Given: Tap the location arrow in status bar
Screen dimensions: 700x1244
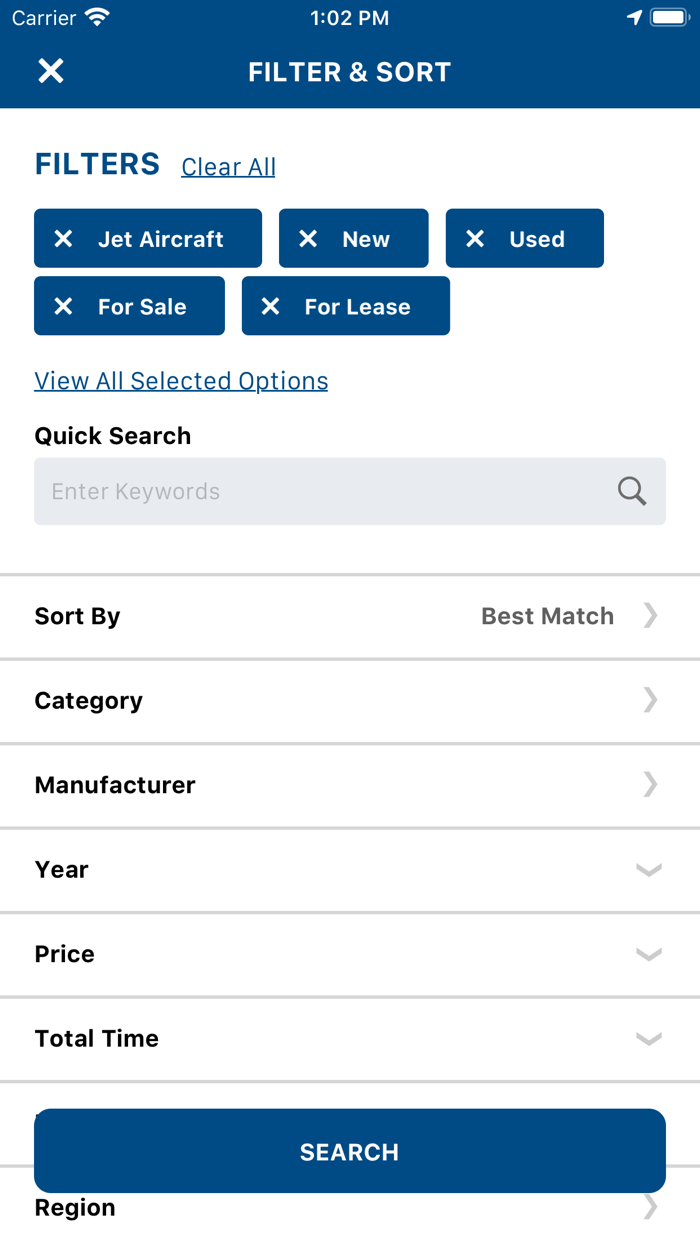Looking at the screenshot, I should [634, 18].
